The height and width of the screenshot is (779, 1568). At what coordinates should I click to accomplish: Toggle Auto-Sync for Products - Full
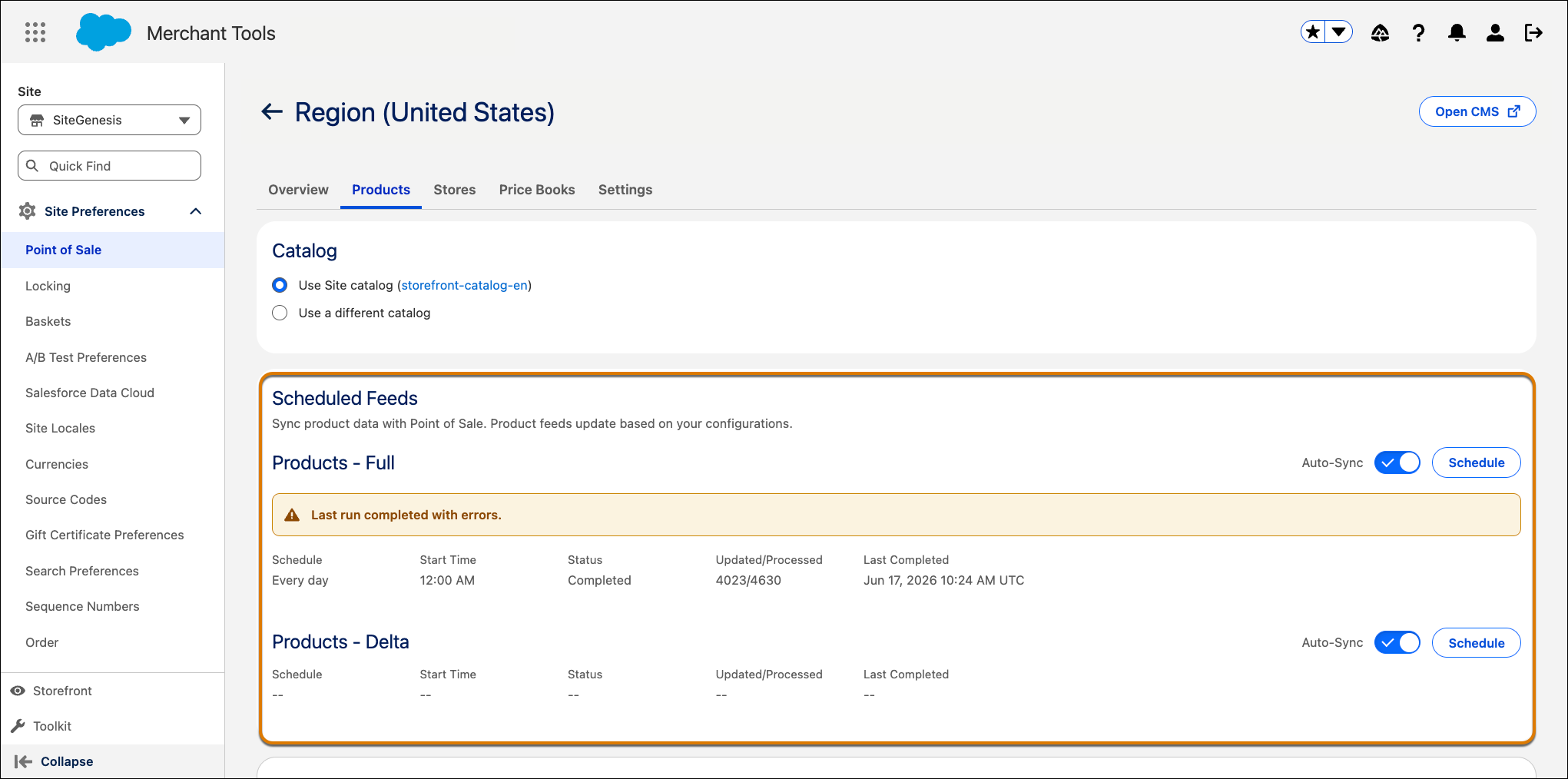click(1397, 462)
